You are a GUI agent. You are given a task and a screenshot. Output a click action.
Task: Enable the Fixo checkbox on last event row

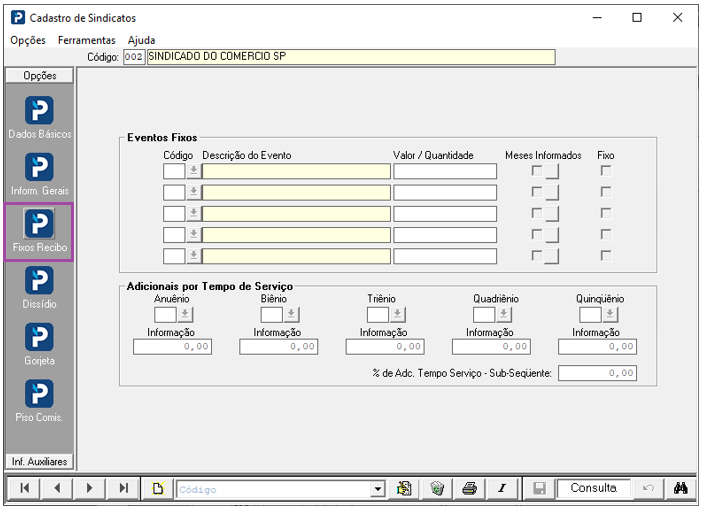pos(605,256)
